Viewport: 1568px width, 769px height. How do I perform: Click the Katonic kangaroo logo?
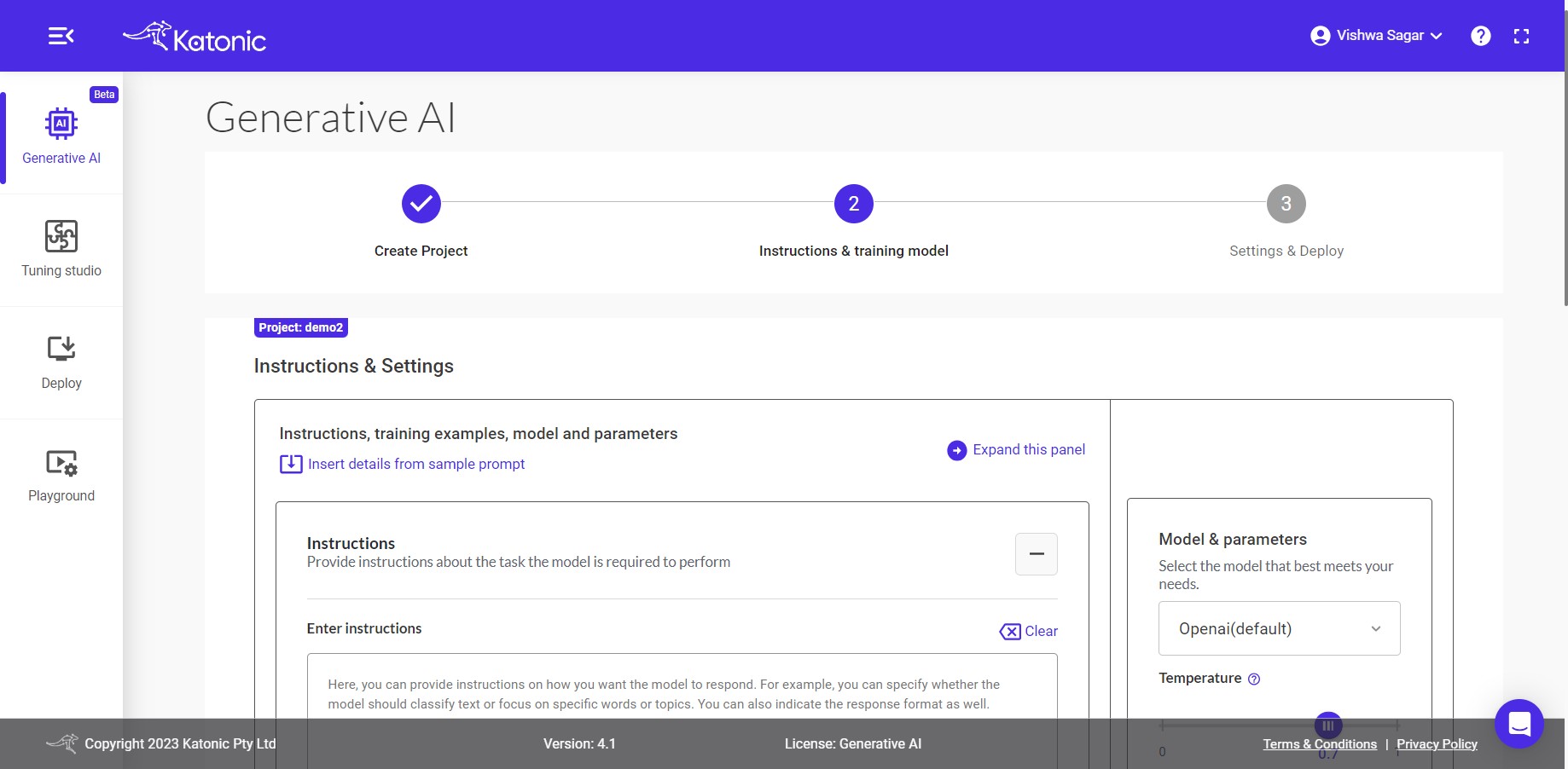coord(195,37)
